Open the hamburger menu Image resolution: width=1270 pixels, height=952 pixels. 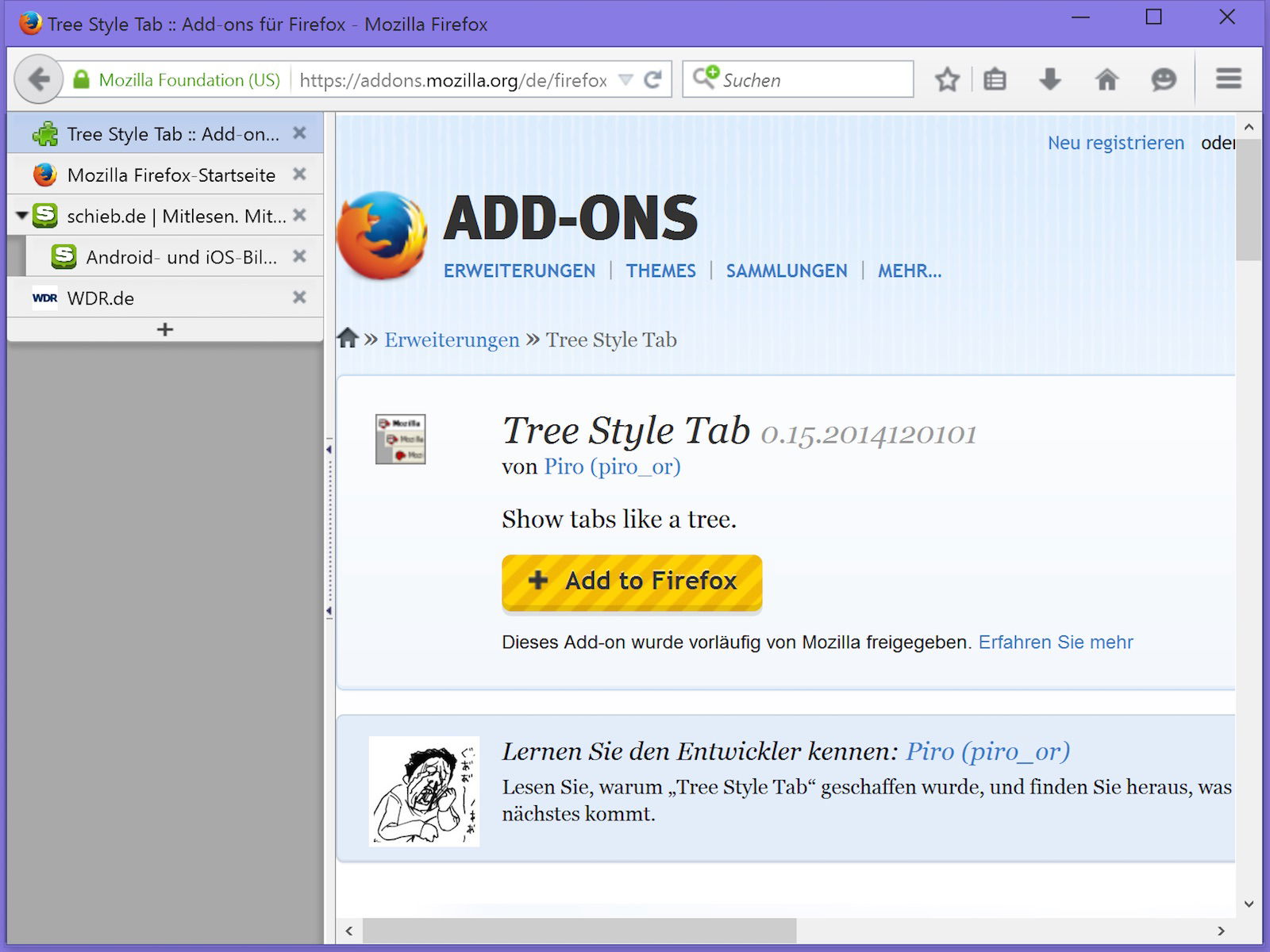[1229, 79]
